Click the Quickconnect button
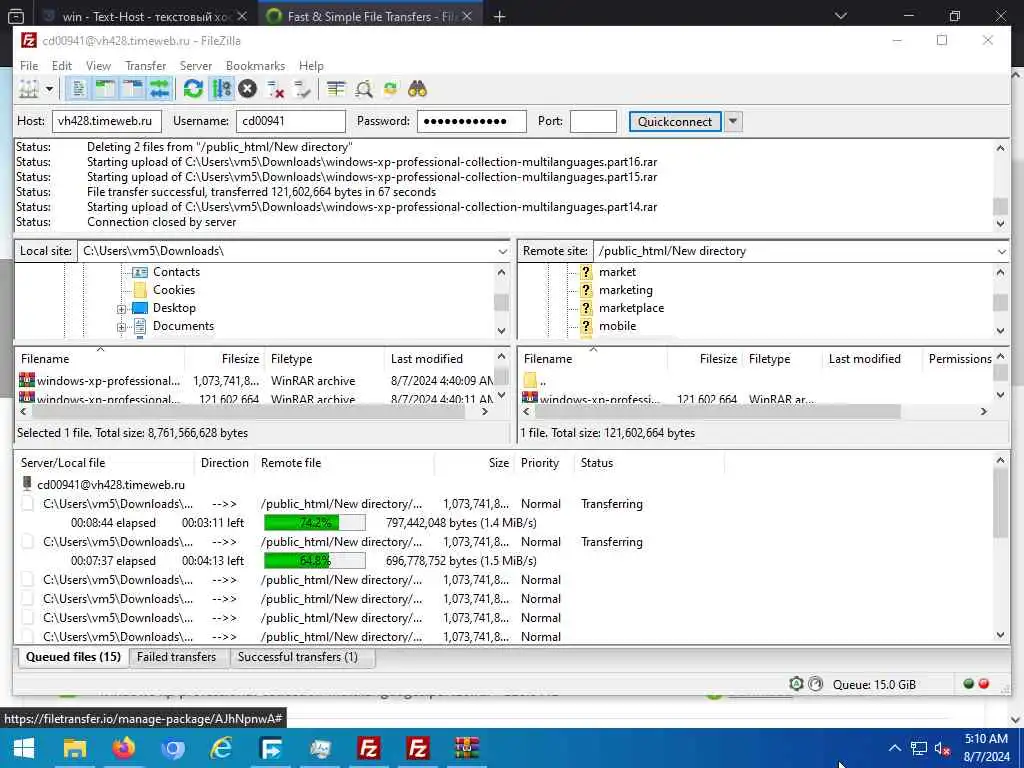Screen dimensions: 1024x768 (675, 121)
